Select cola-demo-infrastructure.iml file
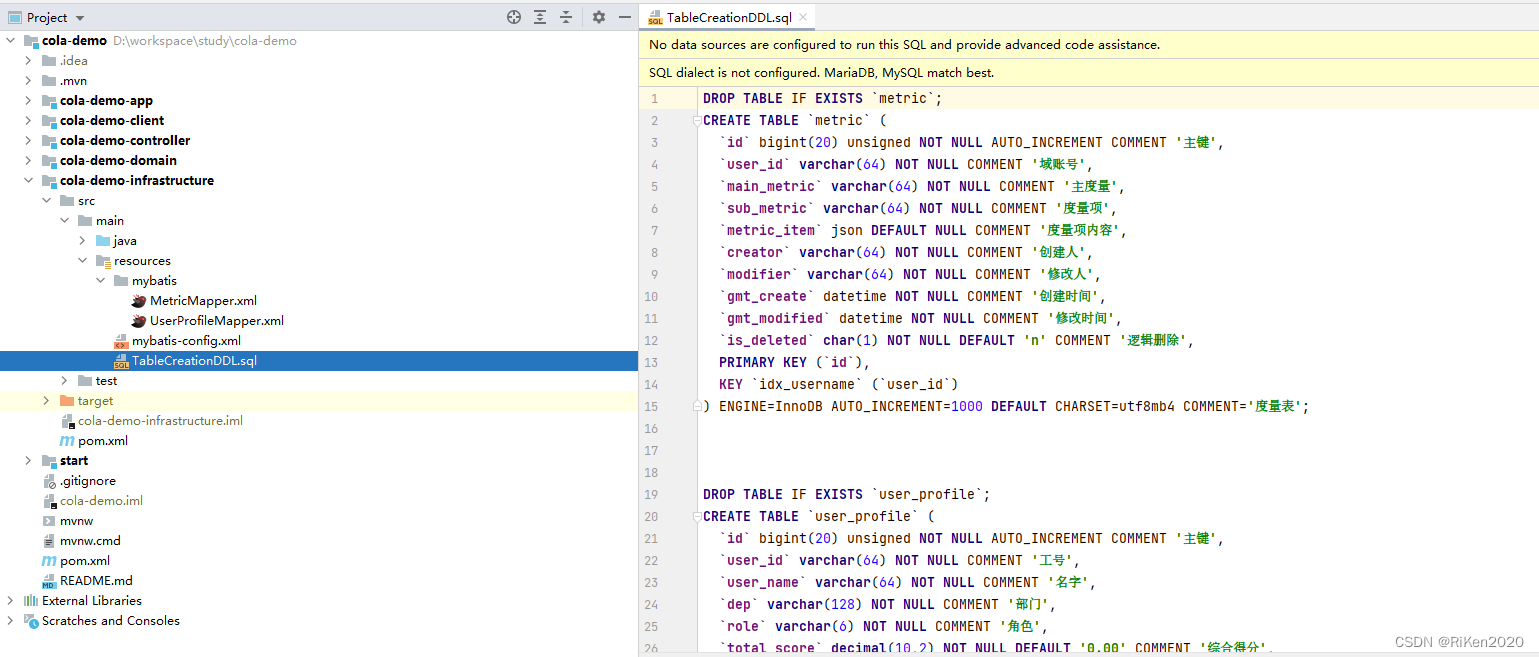1539x657 pixels. coord(160,421)
